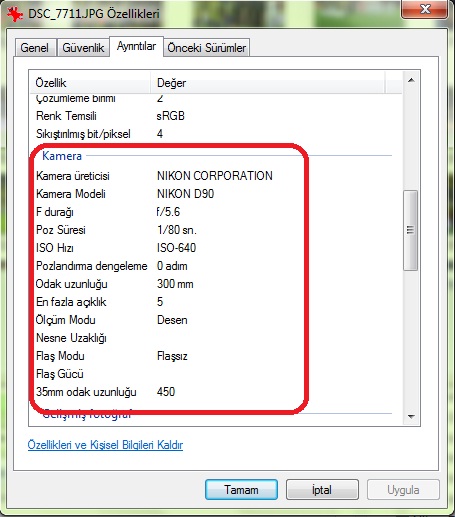
Task: Select the Ölçüm Modu property
Action: click(x=66, y=320)
